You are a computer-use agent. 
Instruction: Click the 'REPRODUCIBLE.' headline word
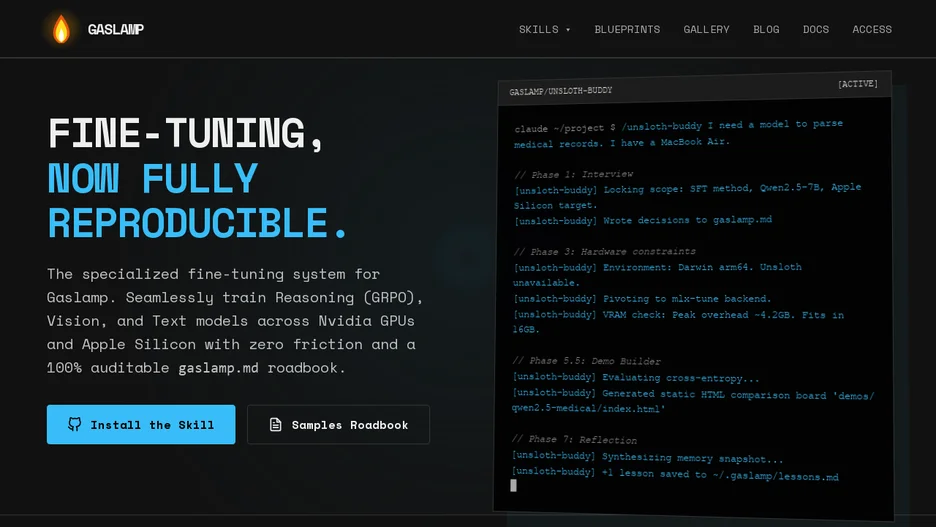click(x=197, y=223)
